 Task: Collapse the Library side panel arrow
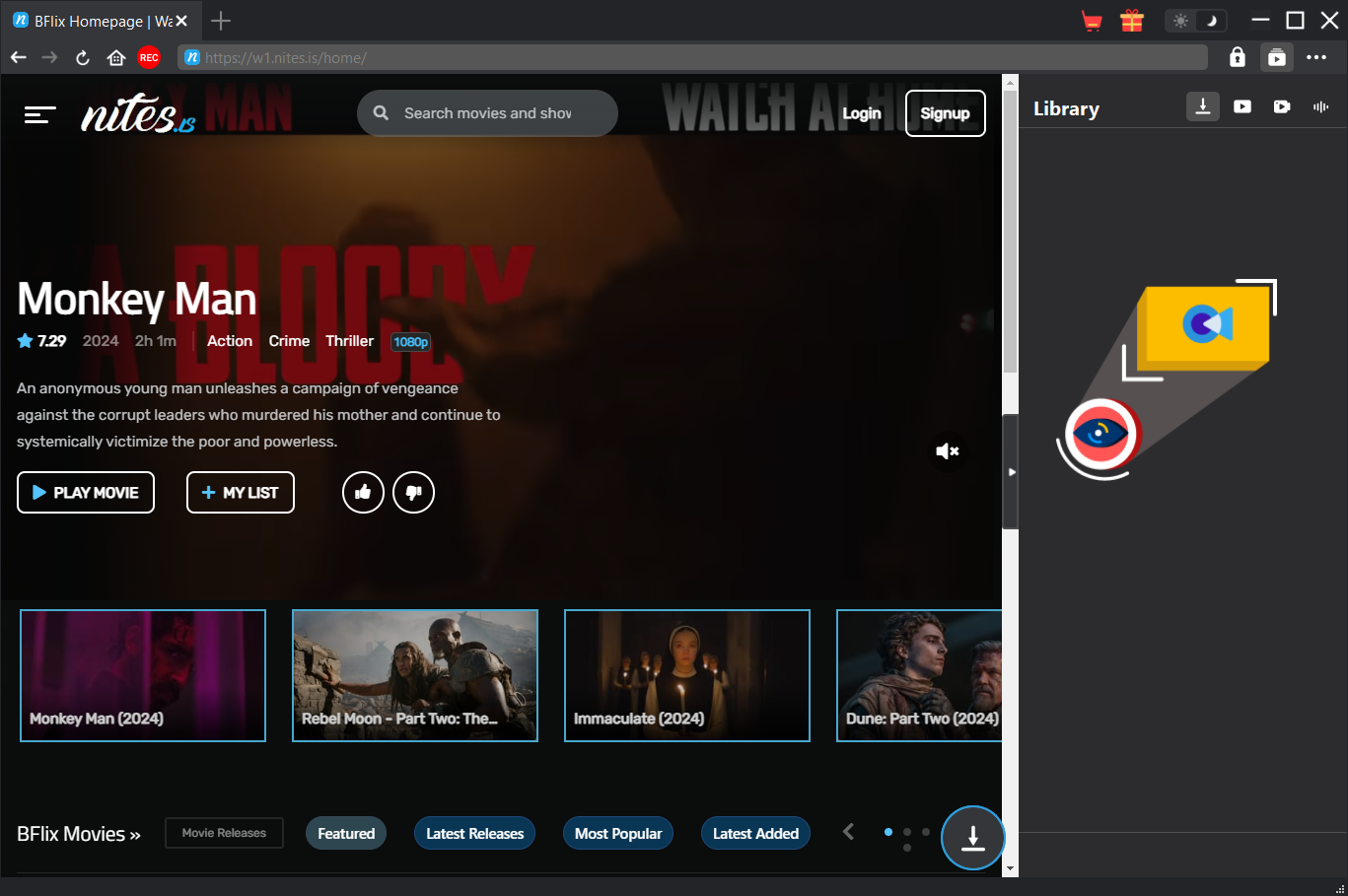pos(1011,472)
